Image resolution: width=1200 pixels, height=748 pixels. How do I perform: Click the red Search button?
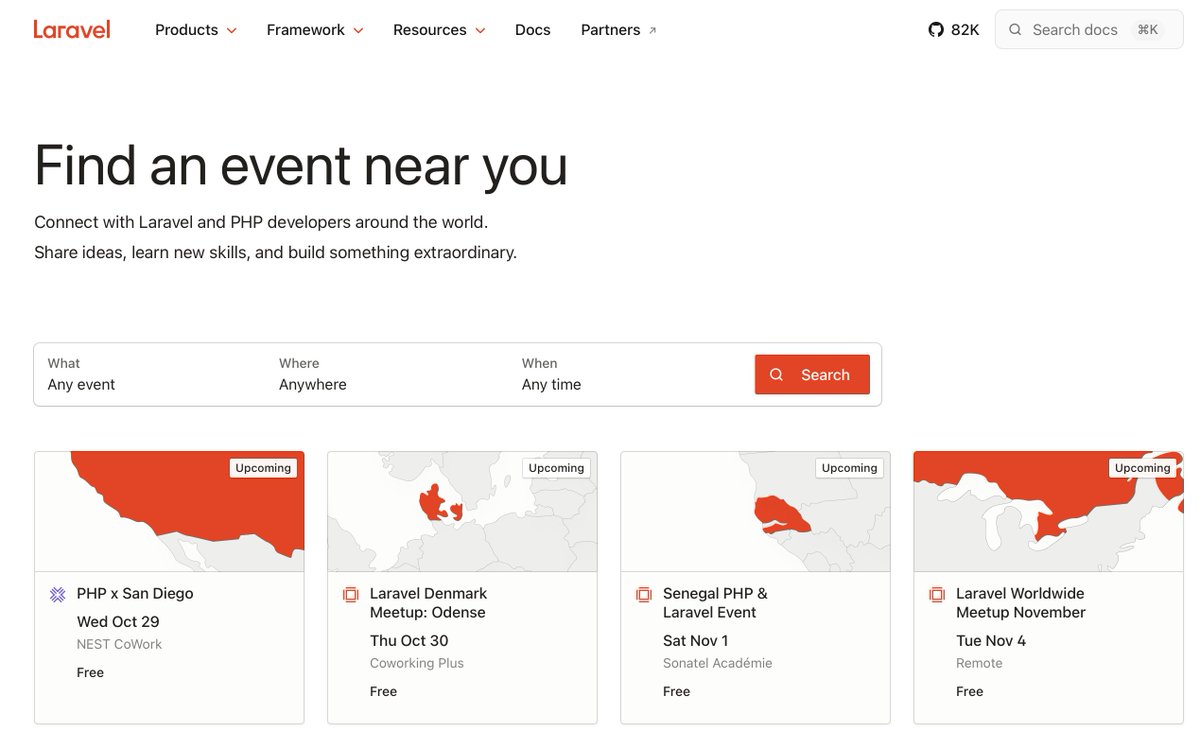[812, 375]
